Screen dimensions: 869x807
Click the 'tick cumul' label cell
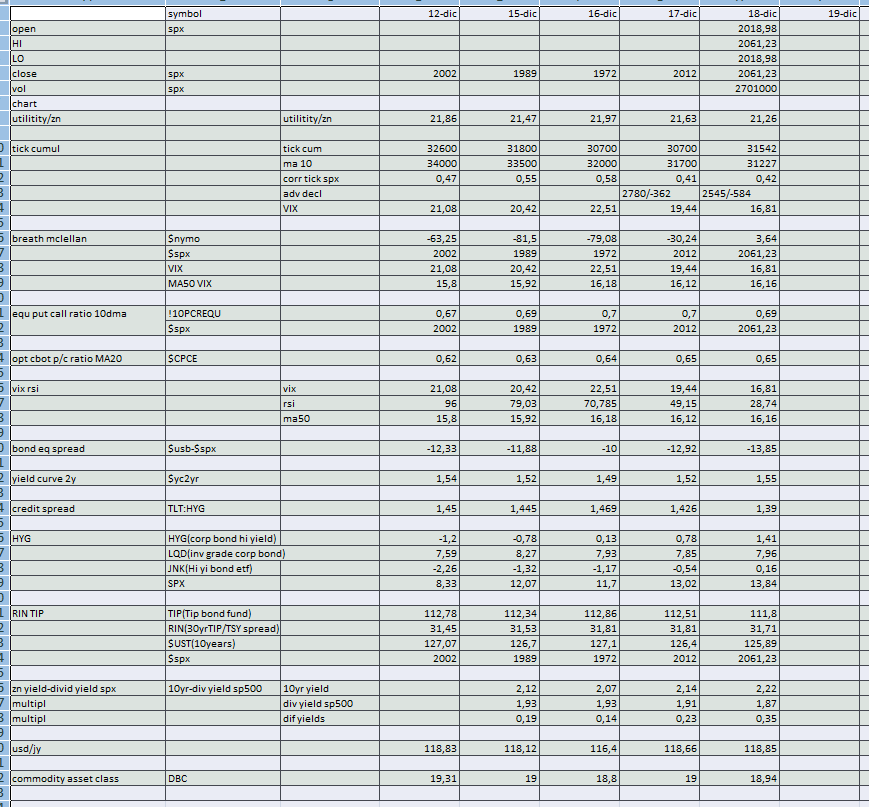(88, 149)
